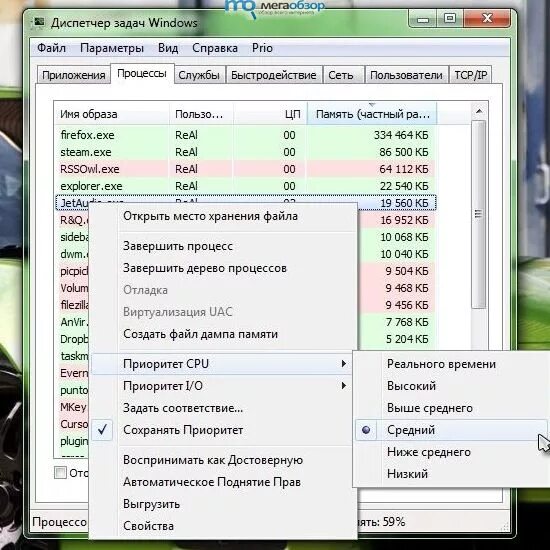550x550 pixels.
Task: Choose Воспринимать как Достоверную
Action: click(x=224, y=460)
